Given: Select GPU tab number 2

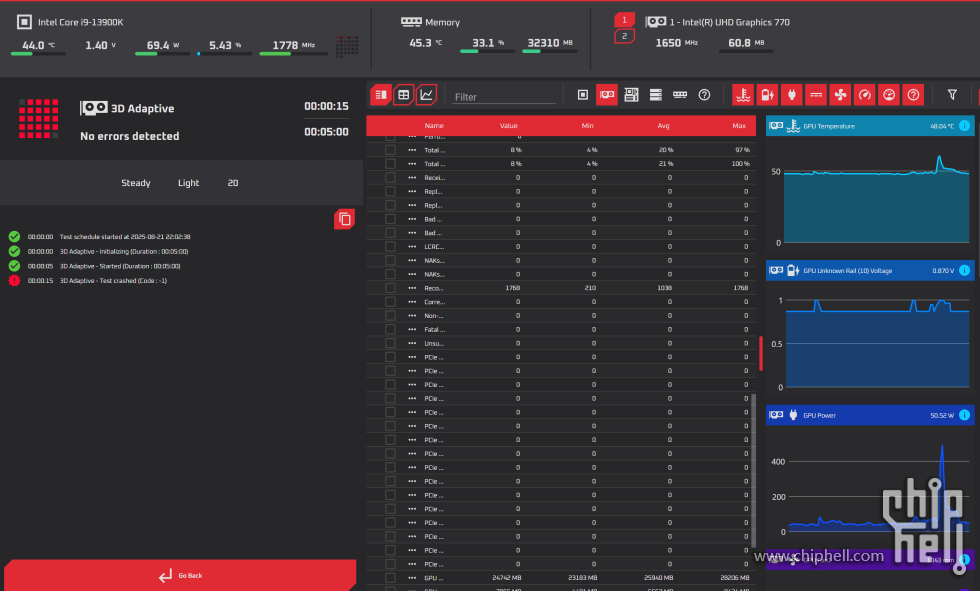Looking at the screenshot, I should point(624,36).
